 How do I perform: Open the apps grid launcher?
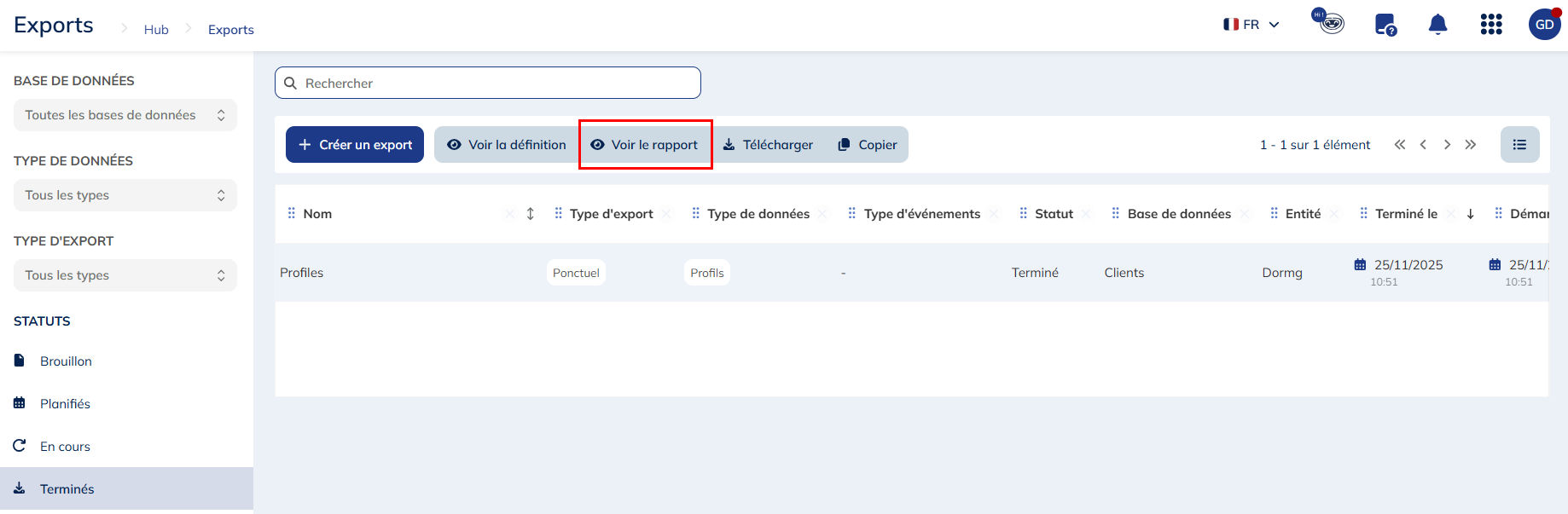coord(1490,25)
